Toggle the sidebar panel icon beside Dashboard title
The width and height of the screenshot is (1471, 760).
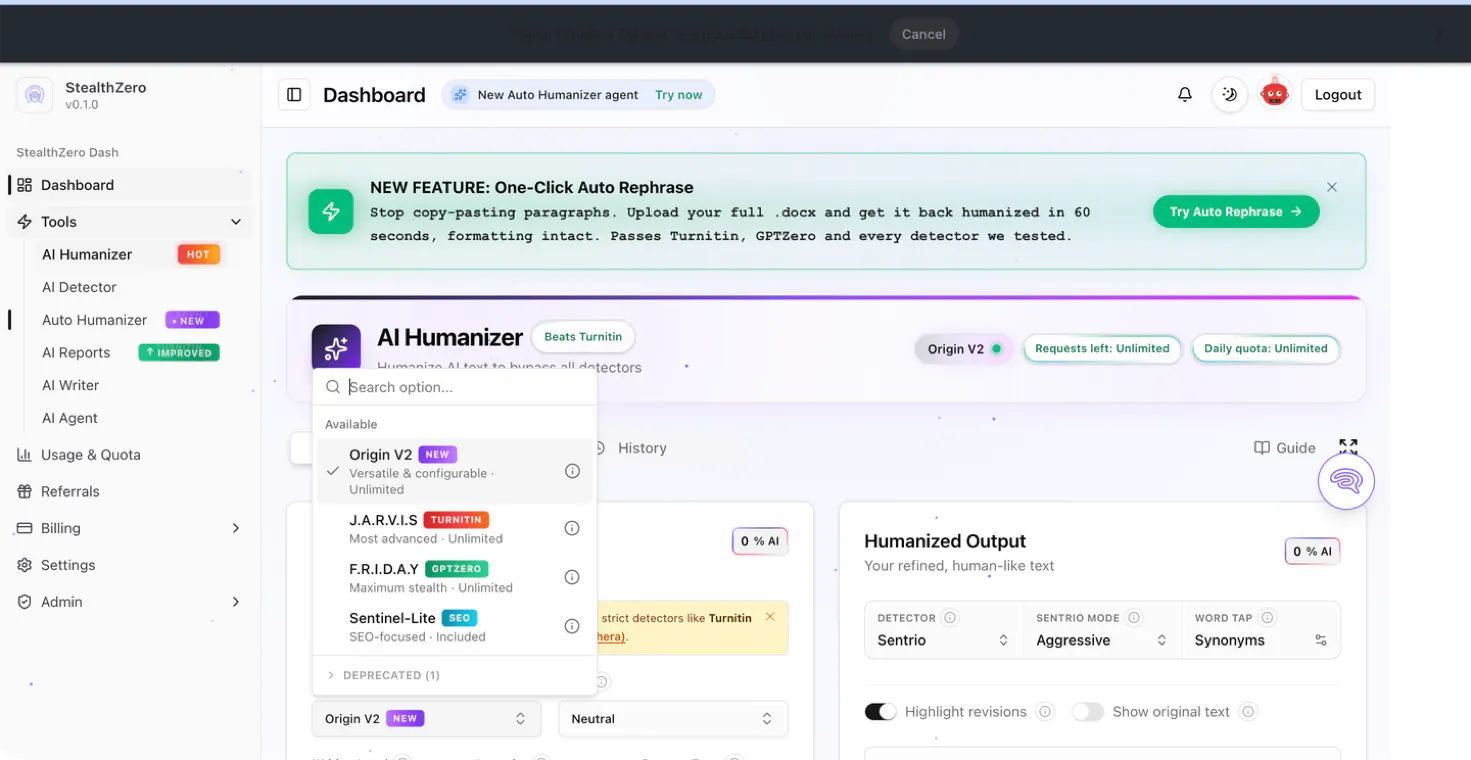(x=294, y=95)
